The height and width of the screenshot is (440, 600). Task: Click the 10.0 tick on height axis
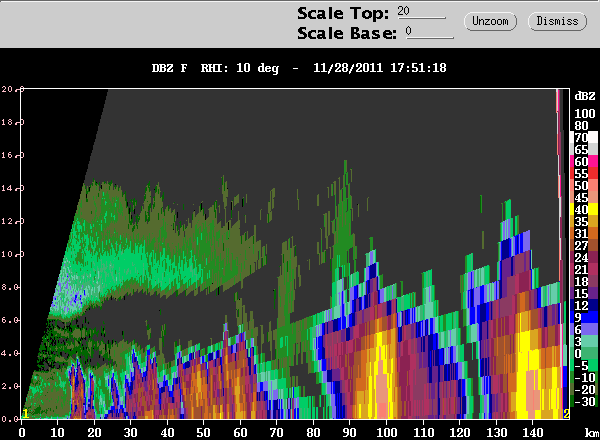pos(12,254)
